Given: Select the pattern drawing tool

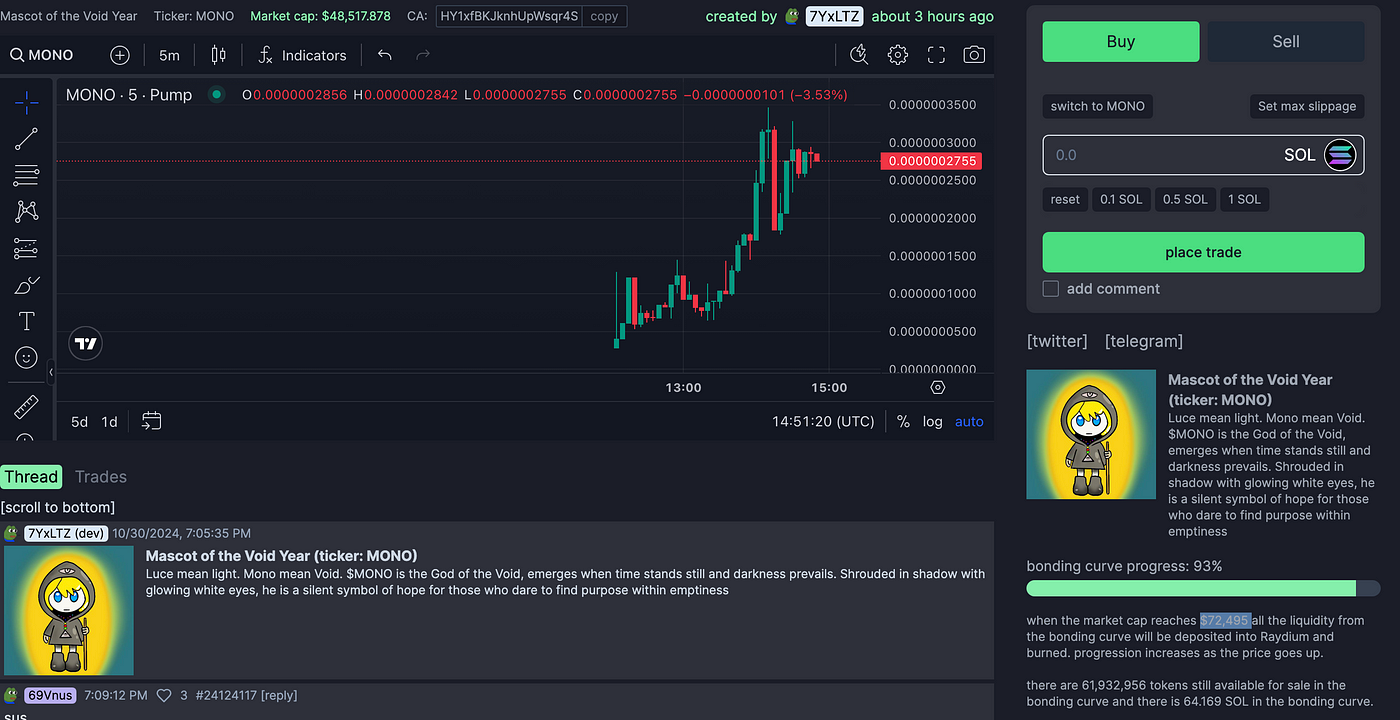Looking at the screenshot, I should [27, 211].
